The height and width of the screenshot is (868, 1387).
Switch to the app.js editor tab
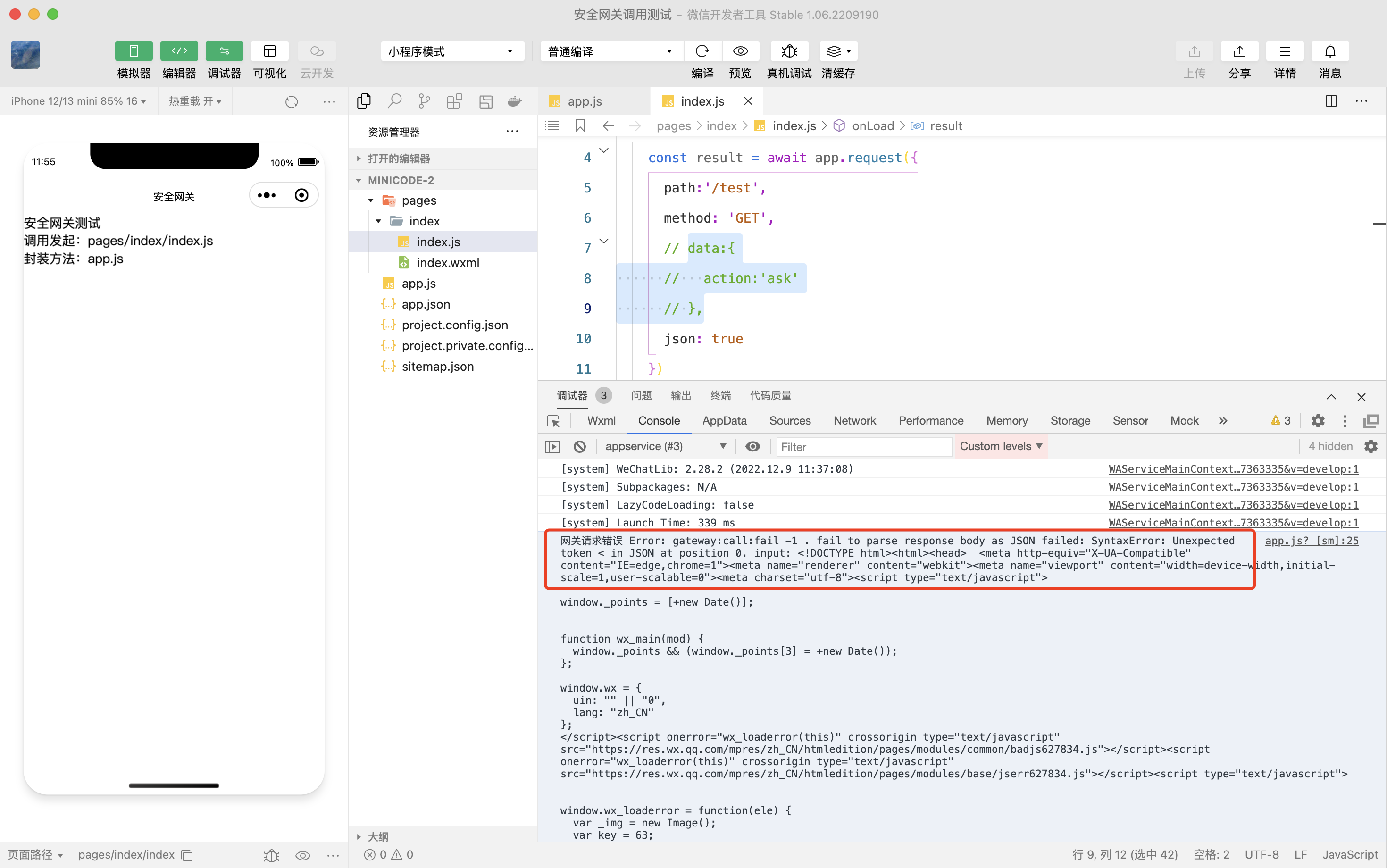584,101
